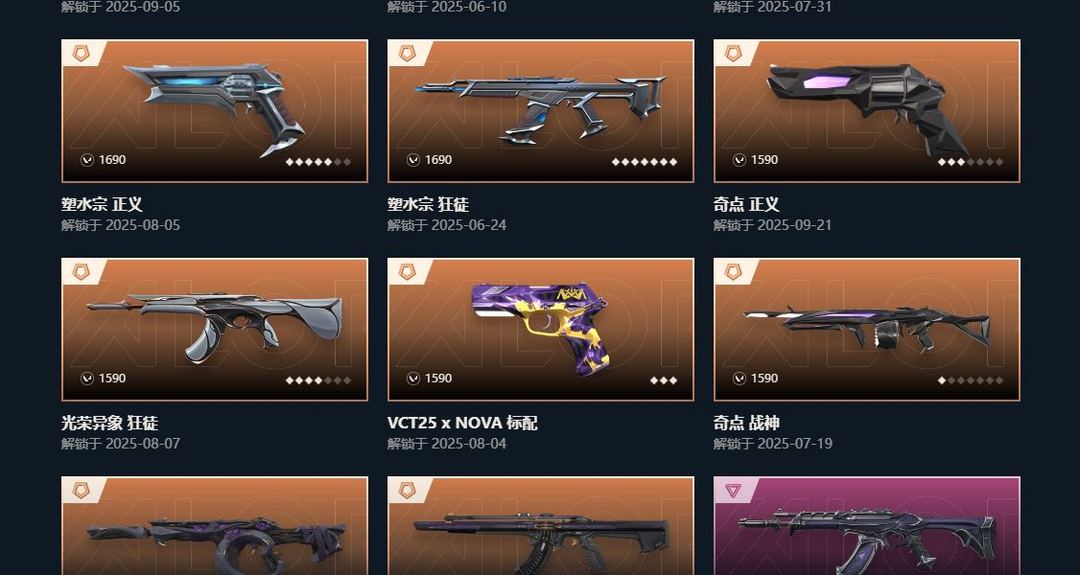
Task: Select the 塑水宗 正义 weapon skin image
Action: (214, 110)
